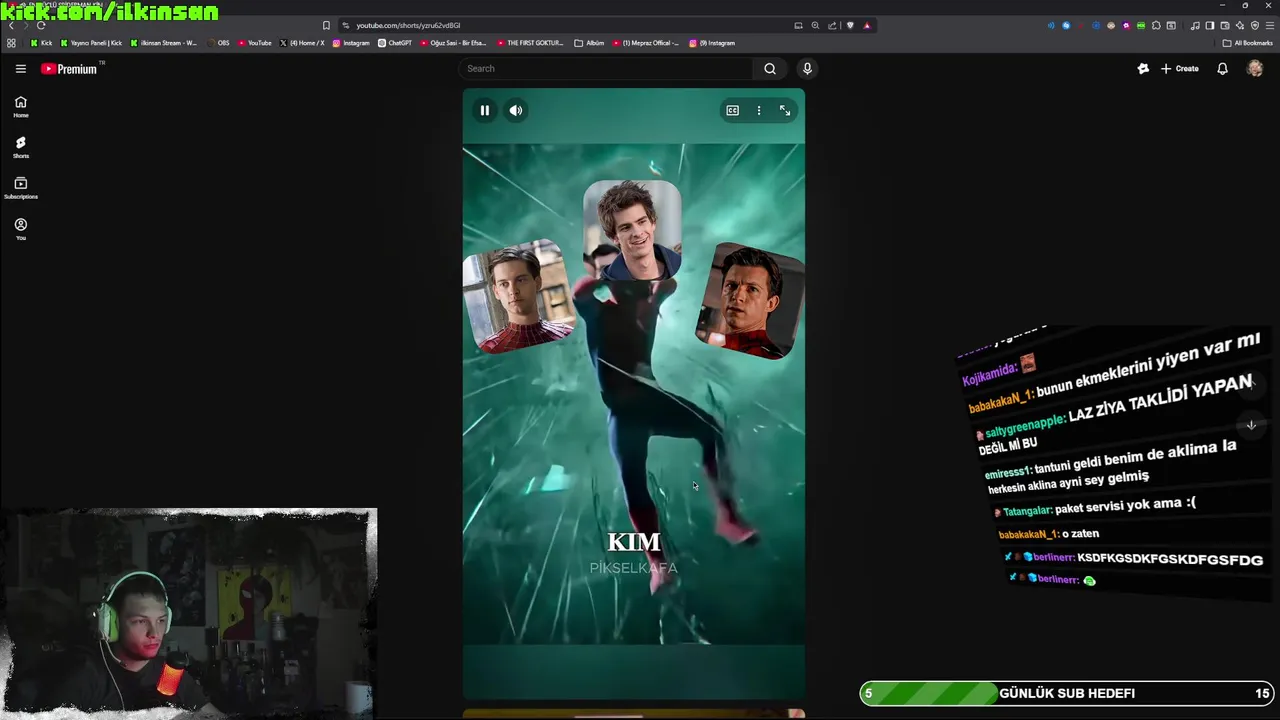This screenshot has width=1280, height=720.
Task: Open ChatGPT bookmark
Action: tap(395, 43)
